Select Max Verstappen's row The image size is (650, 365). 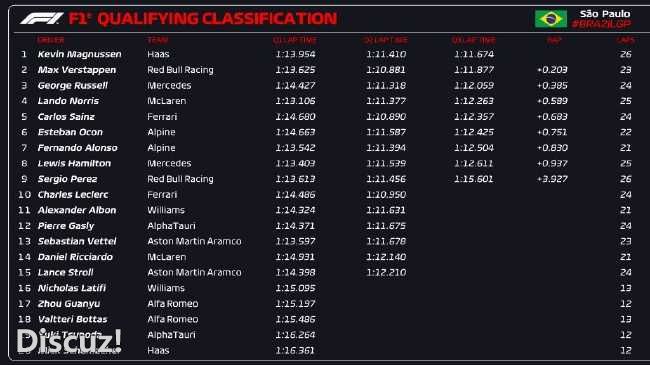pos(325,70)
